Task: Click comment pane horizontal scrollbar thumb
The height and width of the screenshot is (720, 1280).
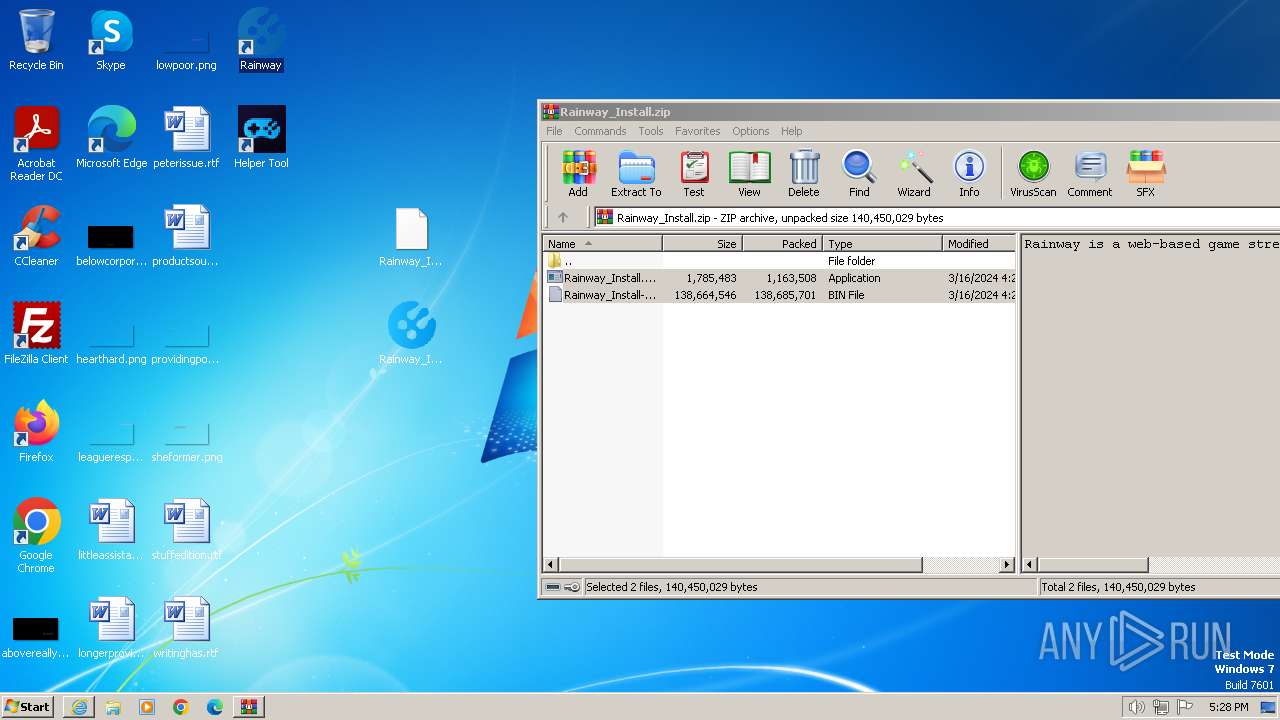Action: click(1093, 565)
